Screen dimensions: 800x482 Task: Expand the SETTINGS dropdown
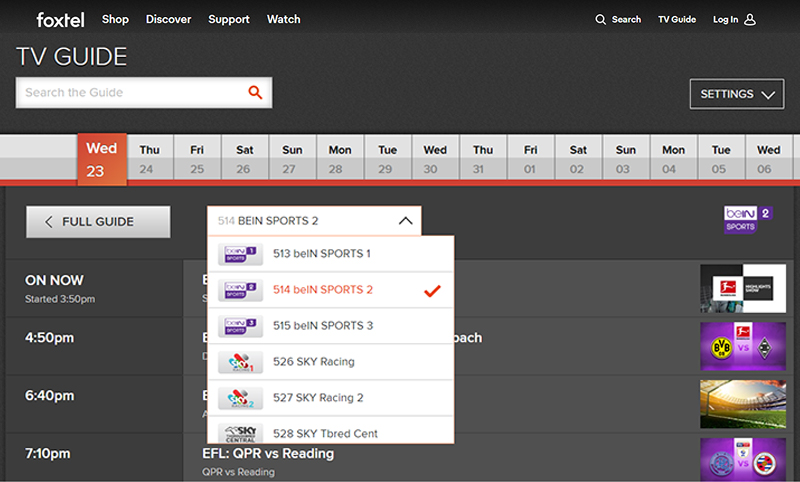(737, 94)
